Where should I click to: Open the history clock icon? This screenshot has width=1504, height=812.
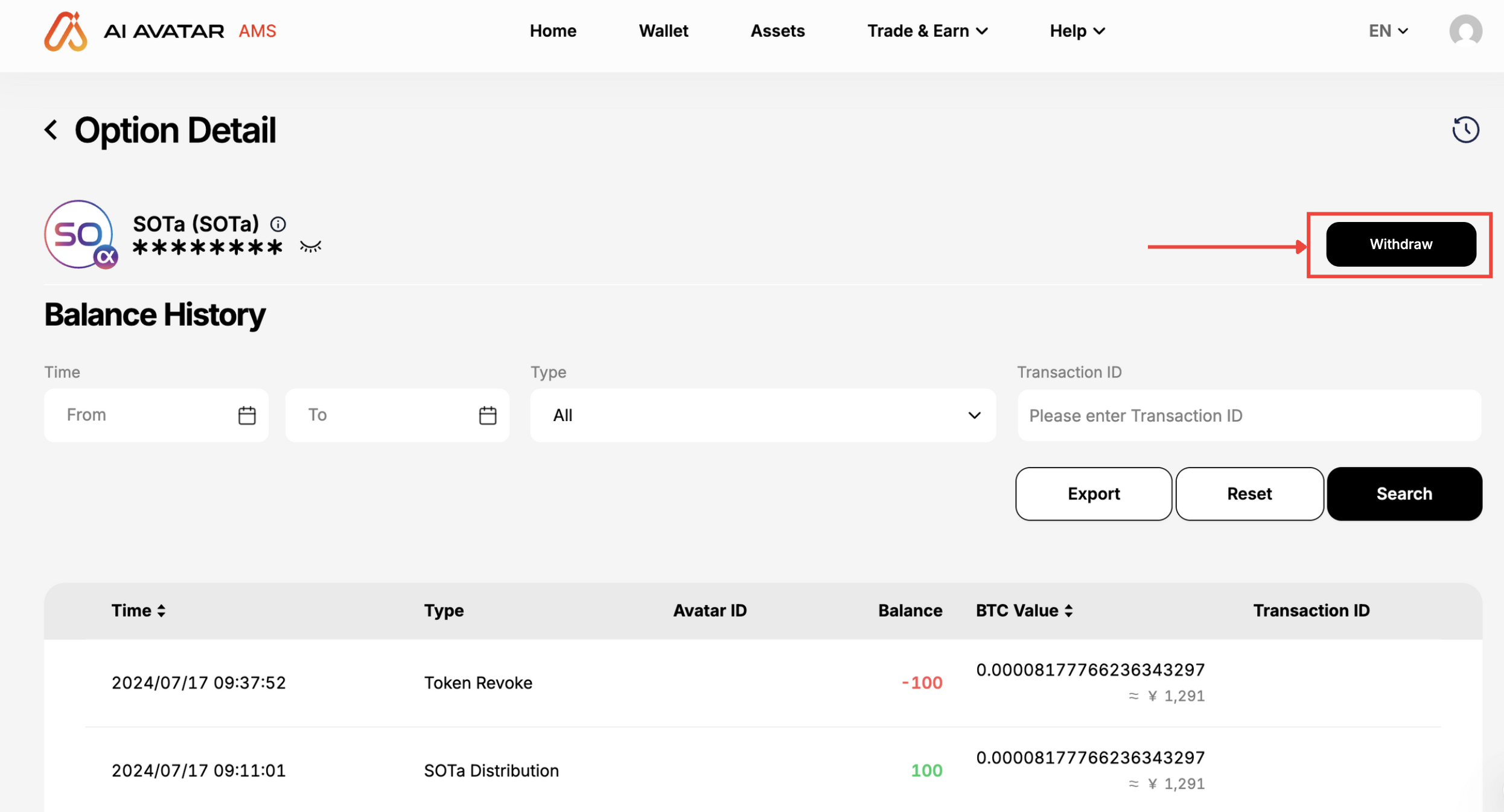pos(1465,130)
